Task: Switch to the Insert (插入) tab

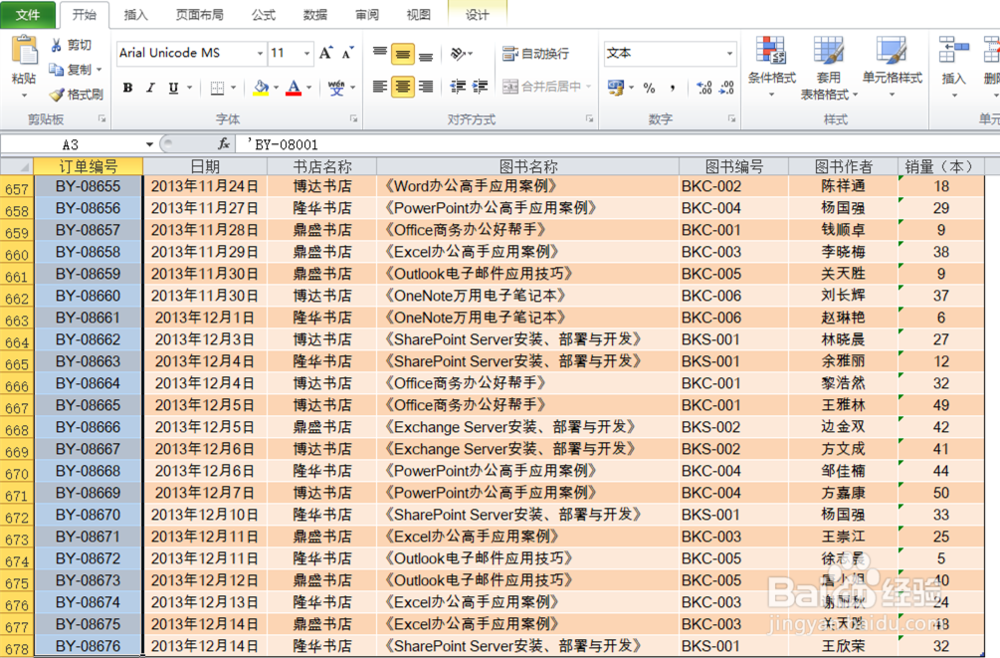Action: pos(135,15)
